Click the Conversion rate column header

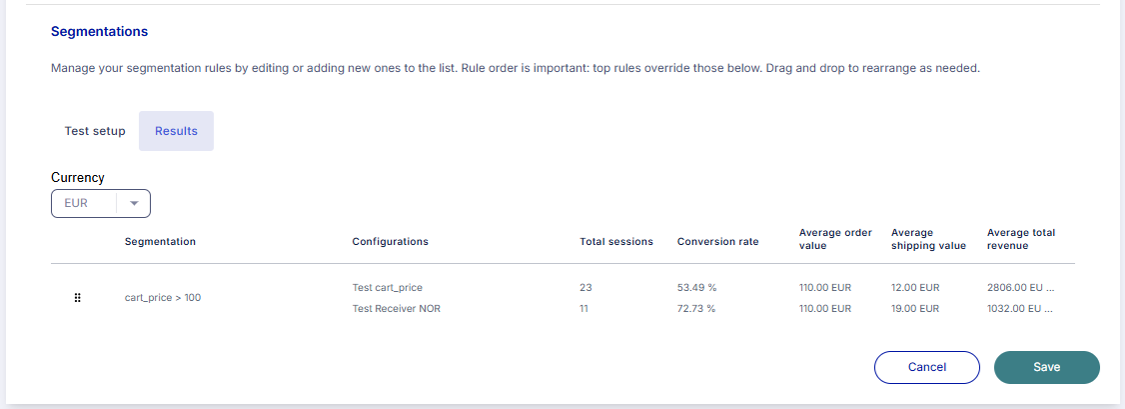tap(717, 241)
